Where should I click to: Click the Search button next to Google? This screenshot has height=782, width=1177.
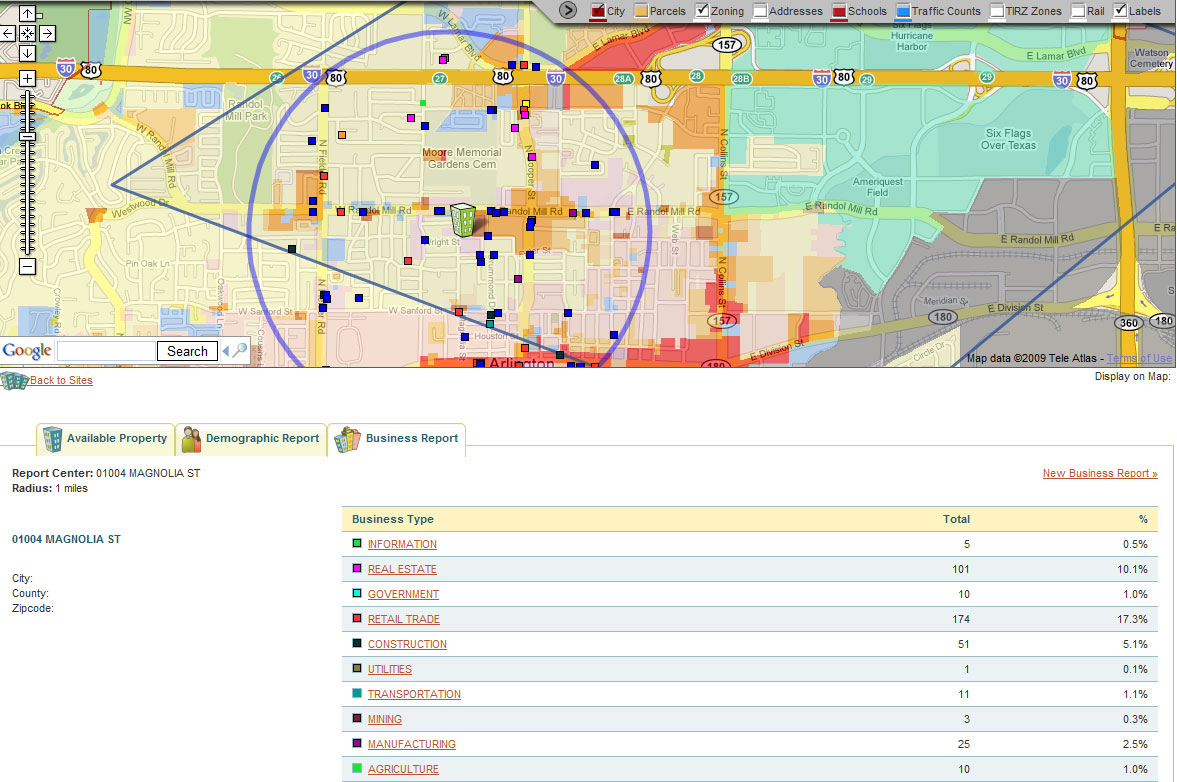(x=187, y=351)
